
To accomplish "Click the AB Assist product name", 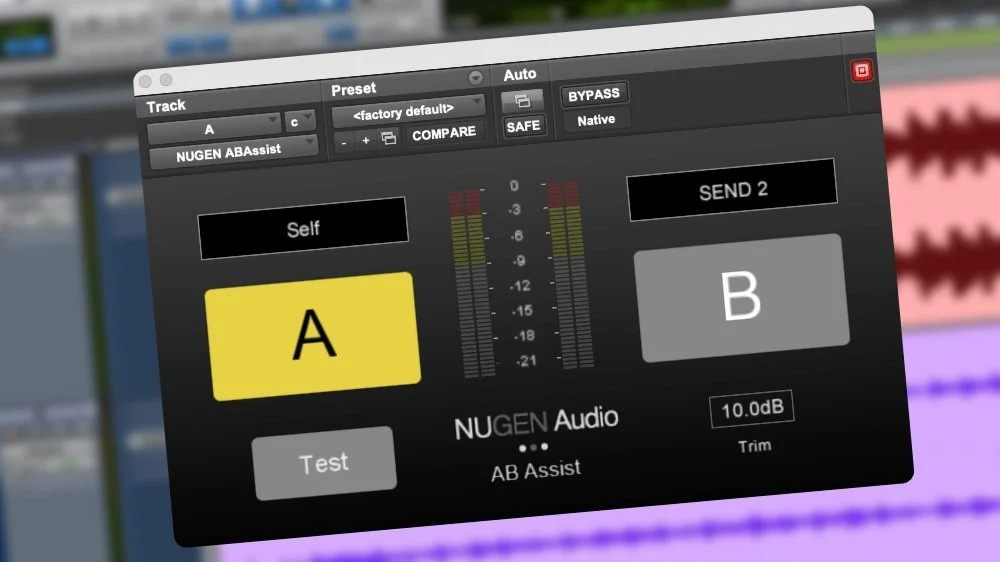I will pyautogui.click(x=536, y=471).
